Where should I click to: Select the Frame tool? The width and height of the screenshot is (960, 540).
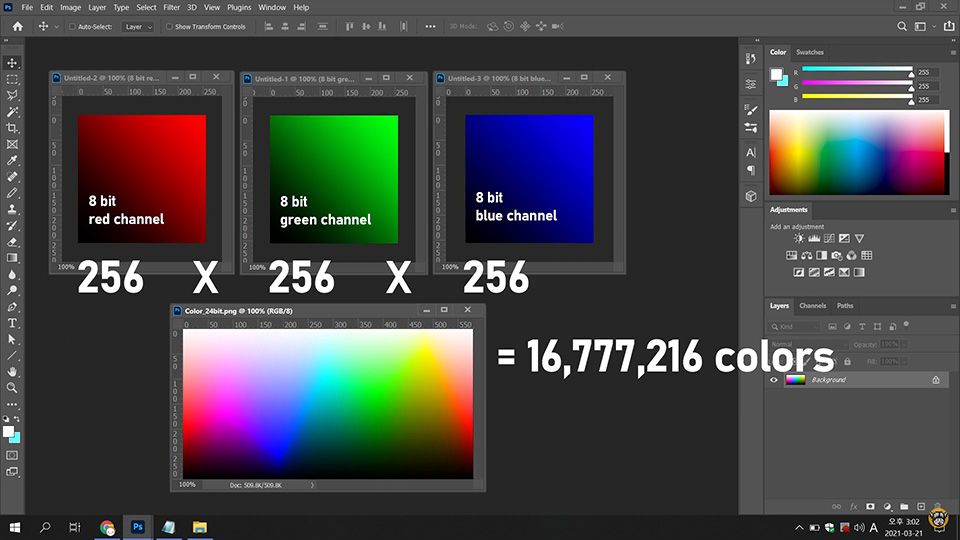(12, 144)
